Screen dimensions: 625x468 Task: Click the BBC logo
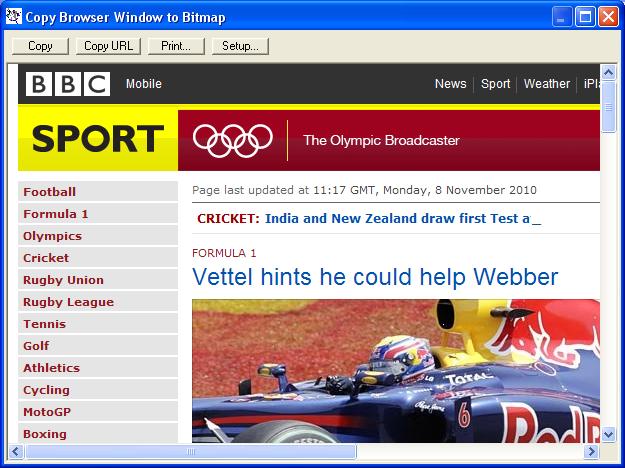pos(68,84)
